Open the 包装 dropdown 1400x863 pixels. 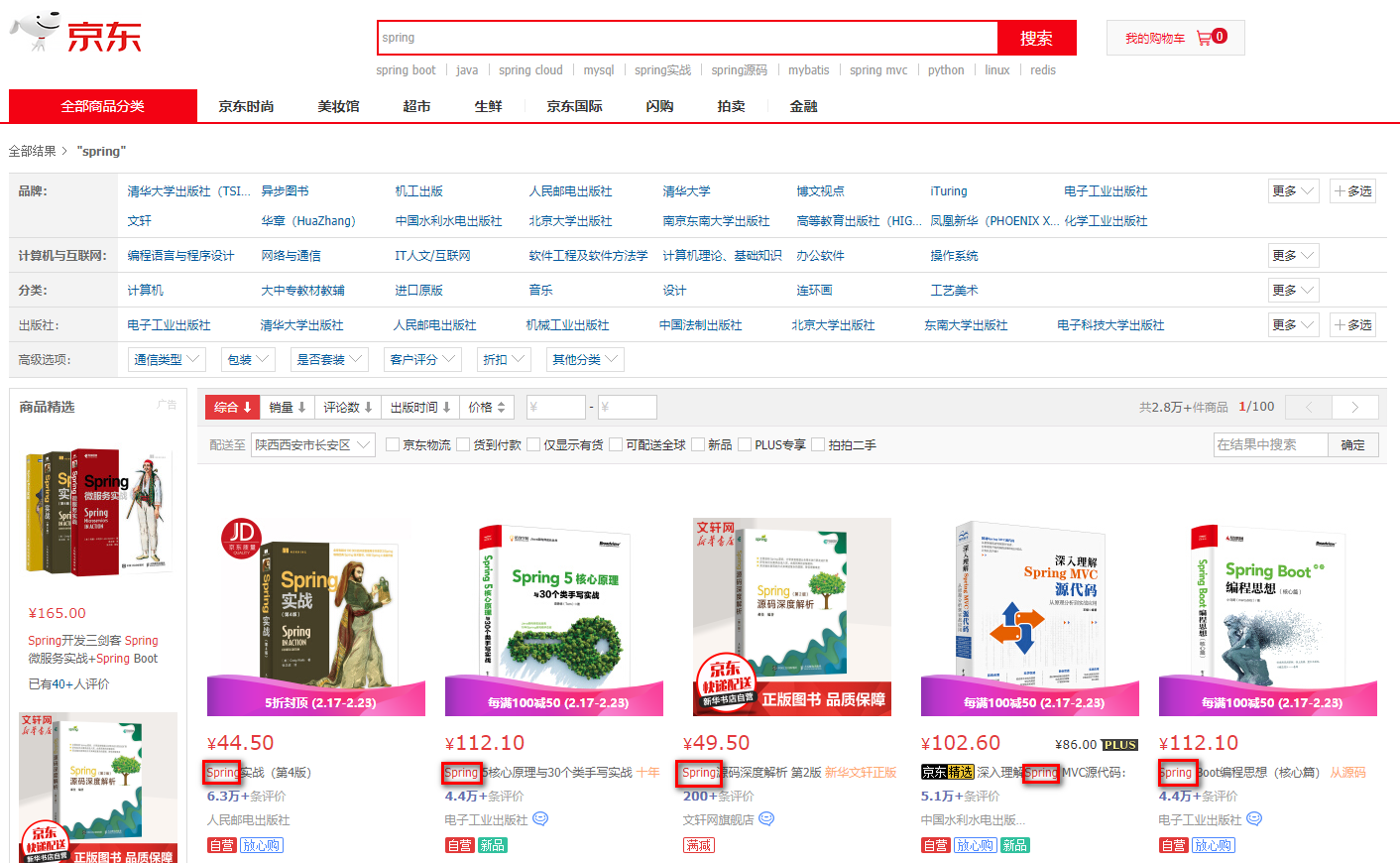(248, 359)
